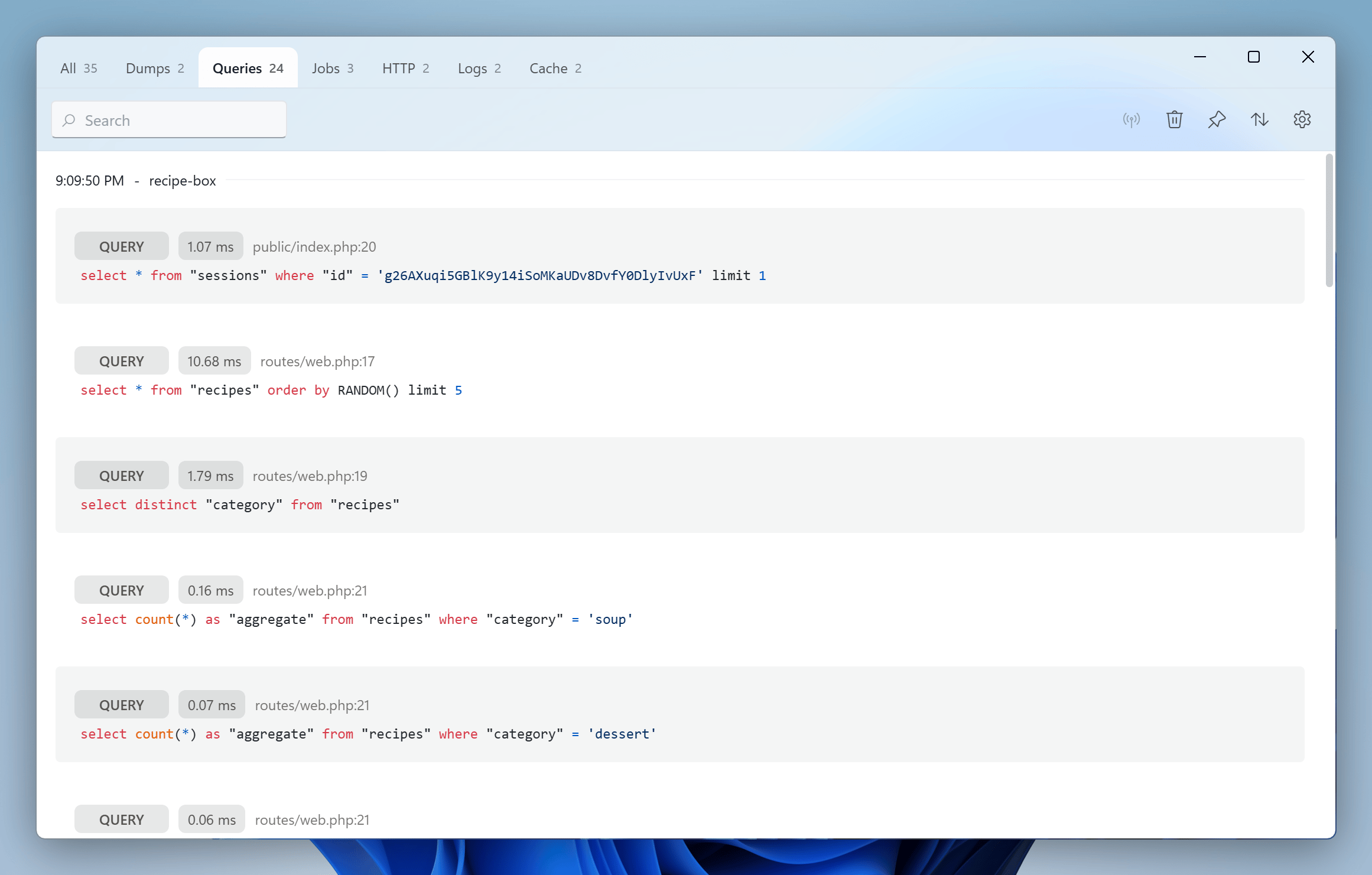The image size is (1372, 875).
Task: Select the count query for 'soup'
Action: coord(356,620)
